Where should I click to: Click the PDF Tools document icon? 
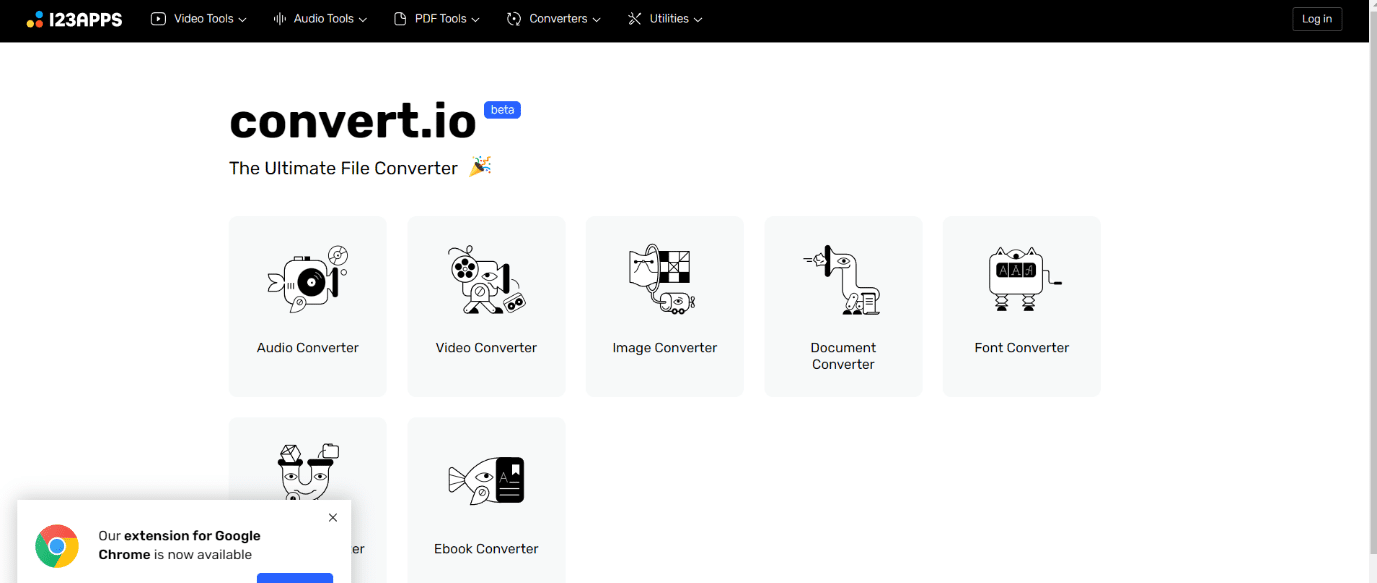click(x=400, y=19)
